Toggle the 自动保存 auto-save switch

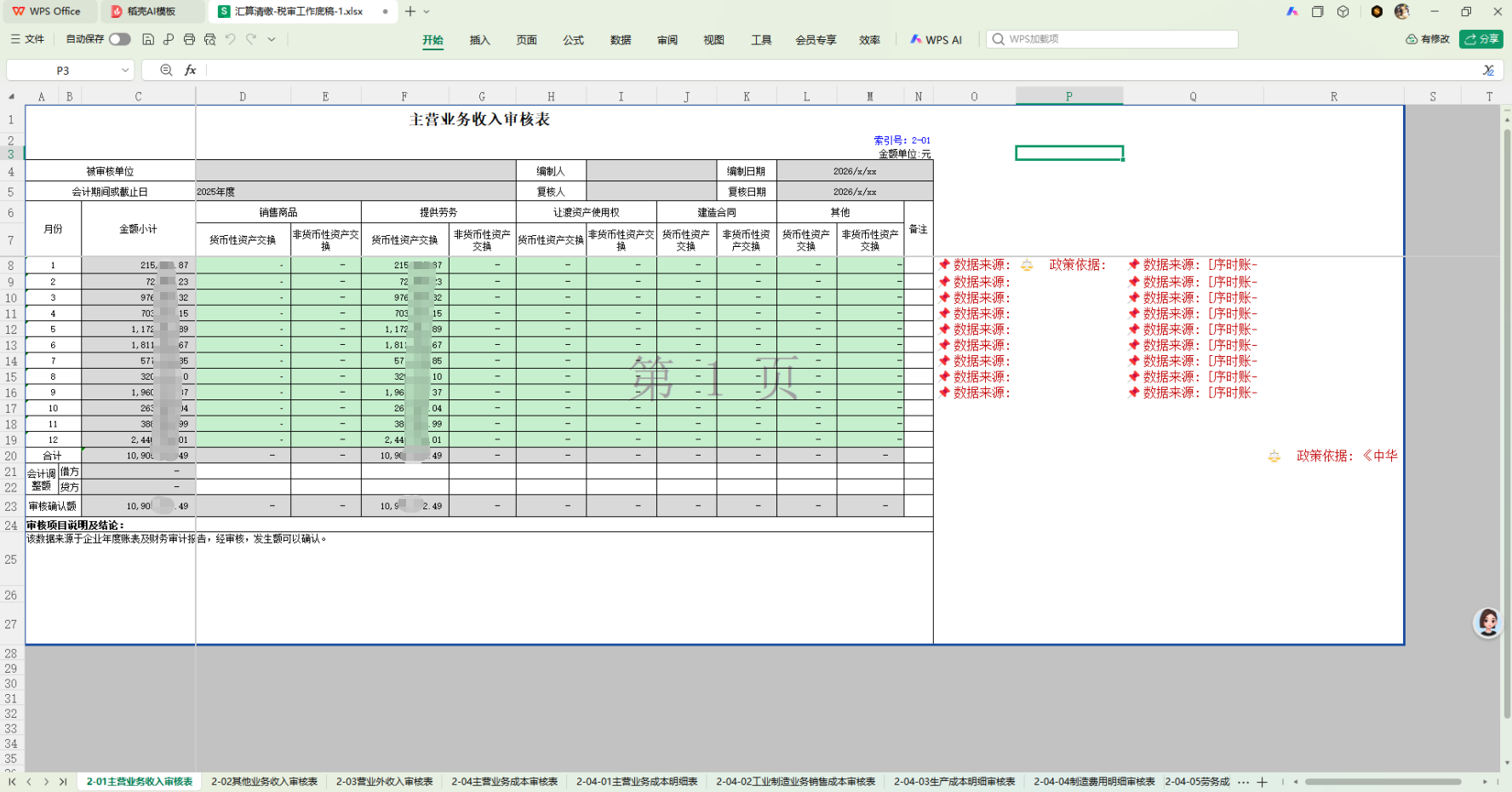pos(120,39)
